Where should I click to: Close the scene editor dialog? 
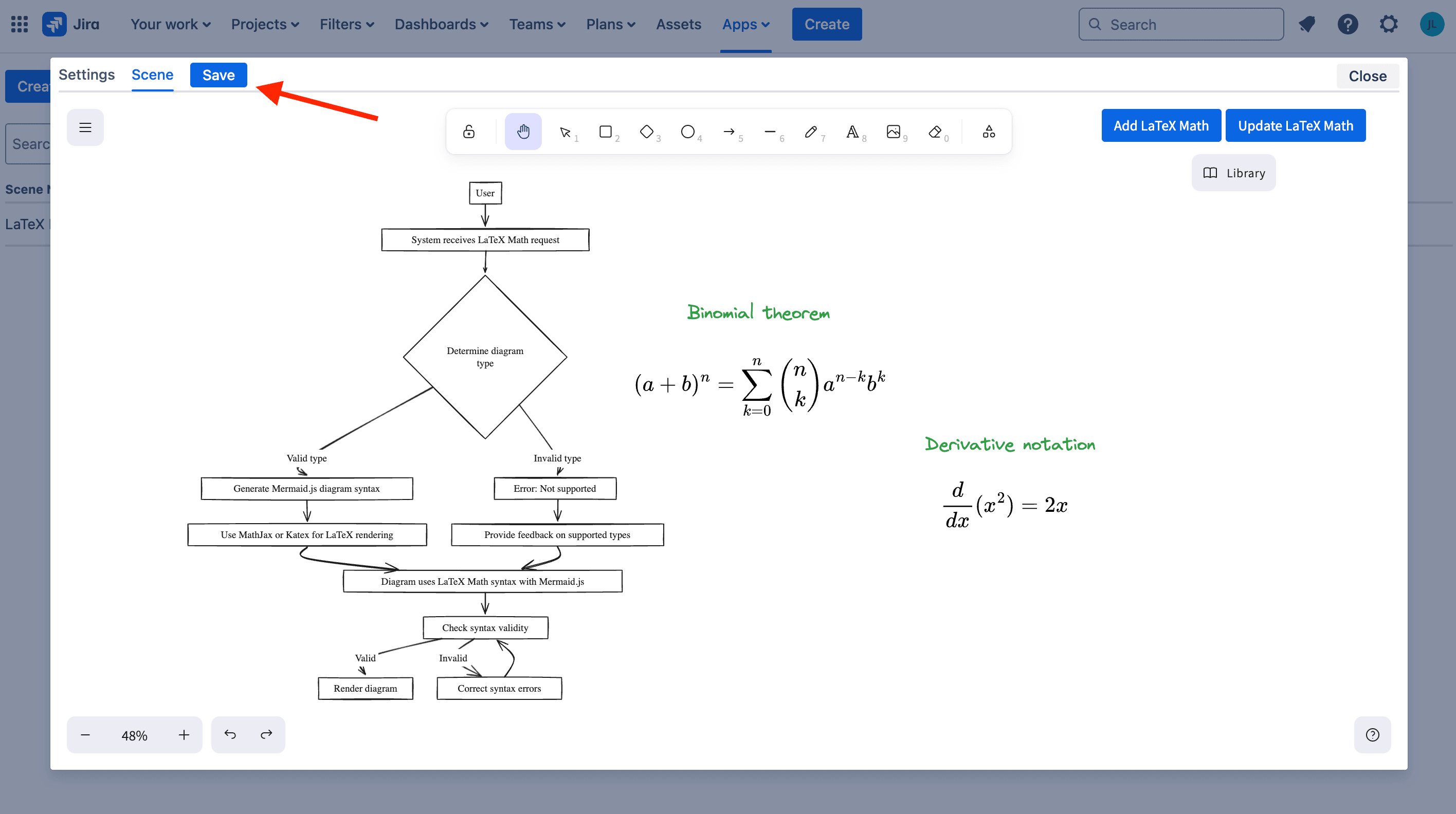click(1367, 76)
